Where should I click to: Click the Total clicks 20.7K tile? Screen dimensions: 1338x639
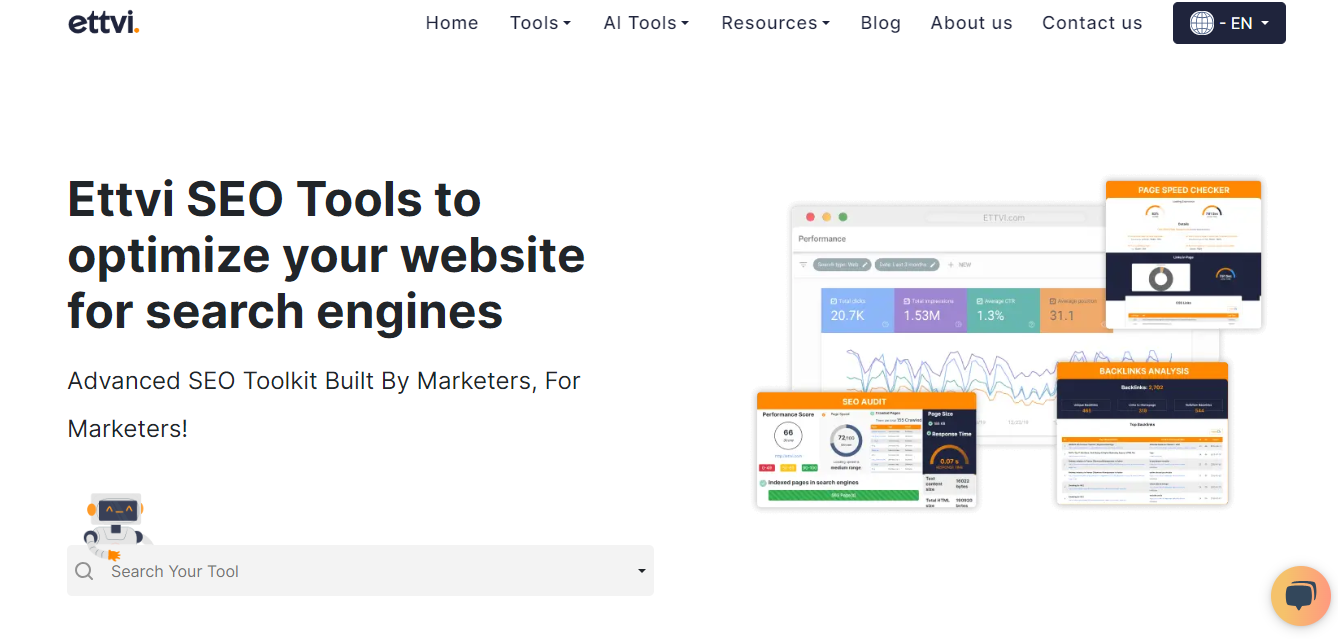pos(857,310)
